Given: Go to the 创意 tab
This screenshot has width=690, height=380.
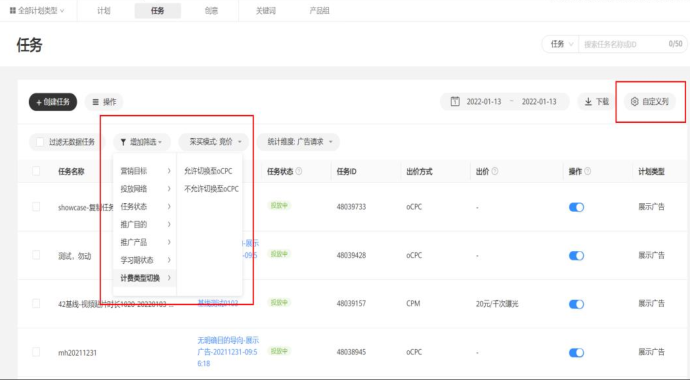Looking at the screenshot, I should (211, 11).
